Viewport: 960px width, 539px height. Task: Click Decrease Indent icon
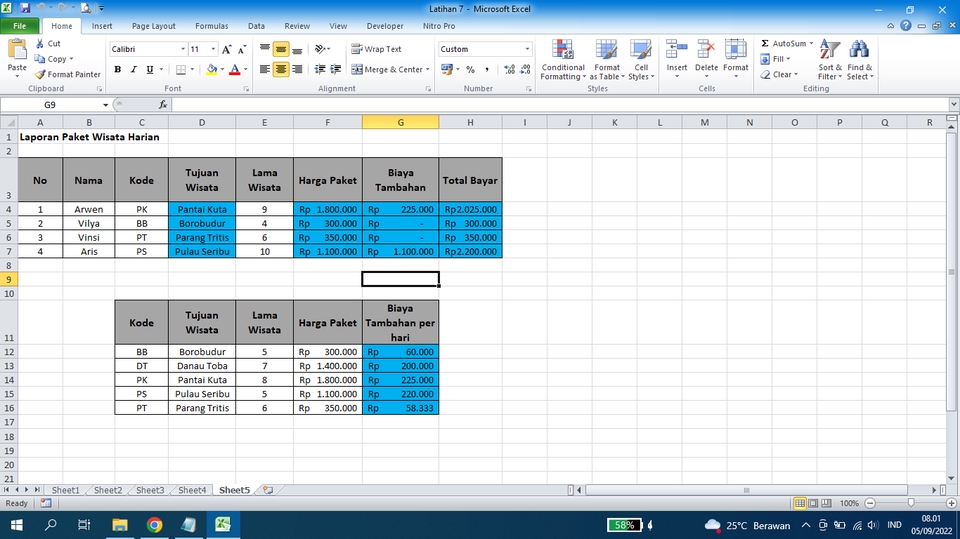320,69
